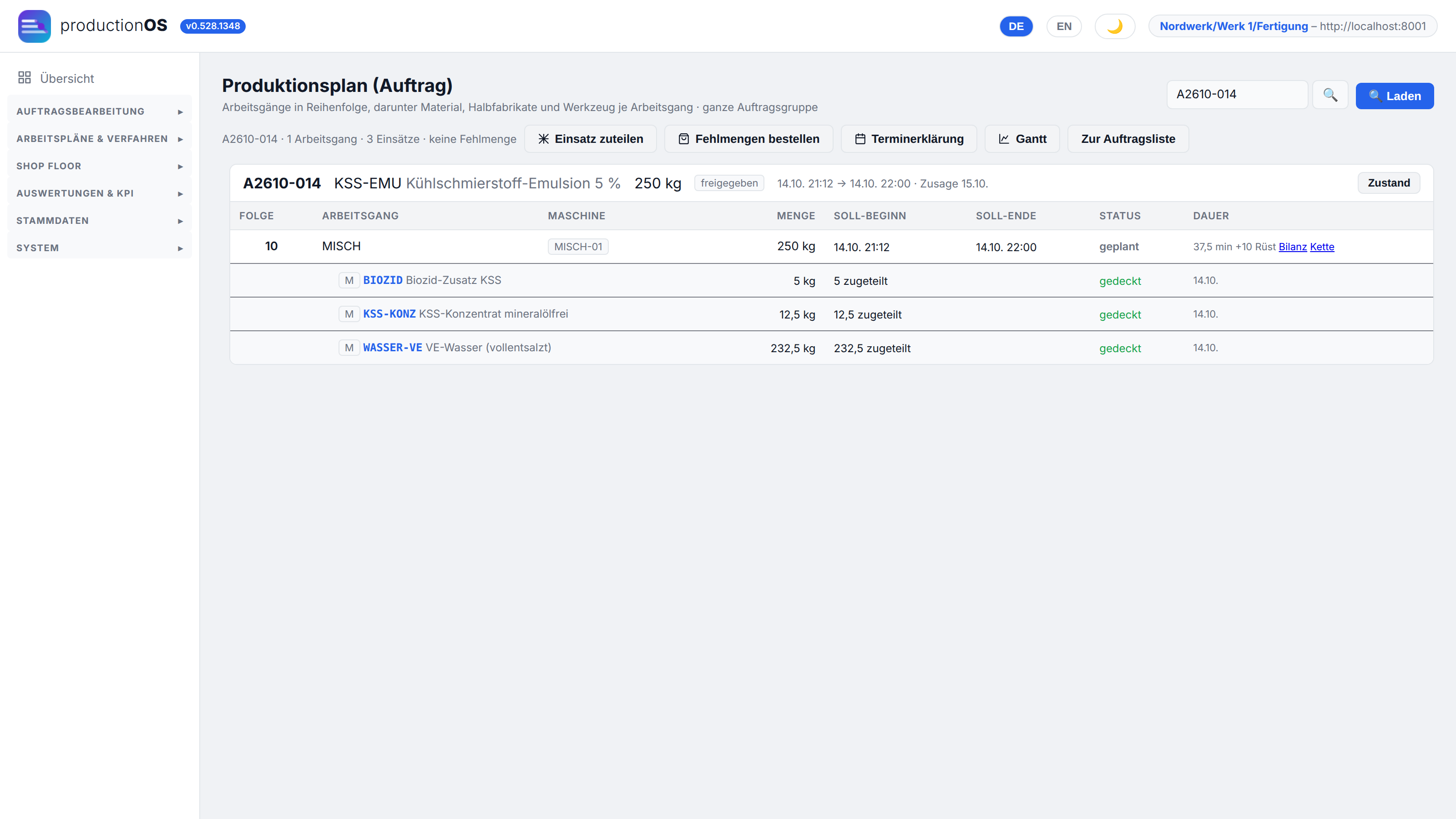The width and height of the screenshot is (1456, 819).
Task: Click the geplant status text
Action: coord(1118,247)
